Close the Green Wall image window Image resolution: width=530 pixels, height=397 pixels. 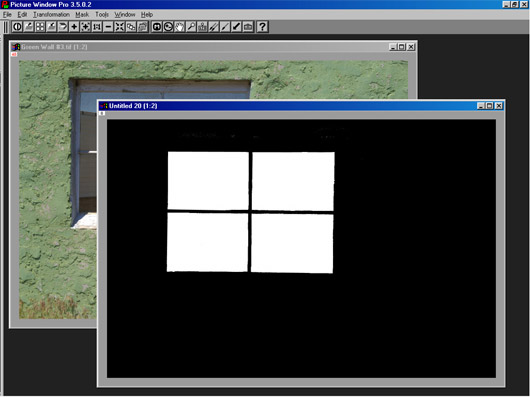coord(411,47)
